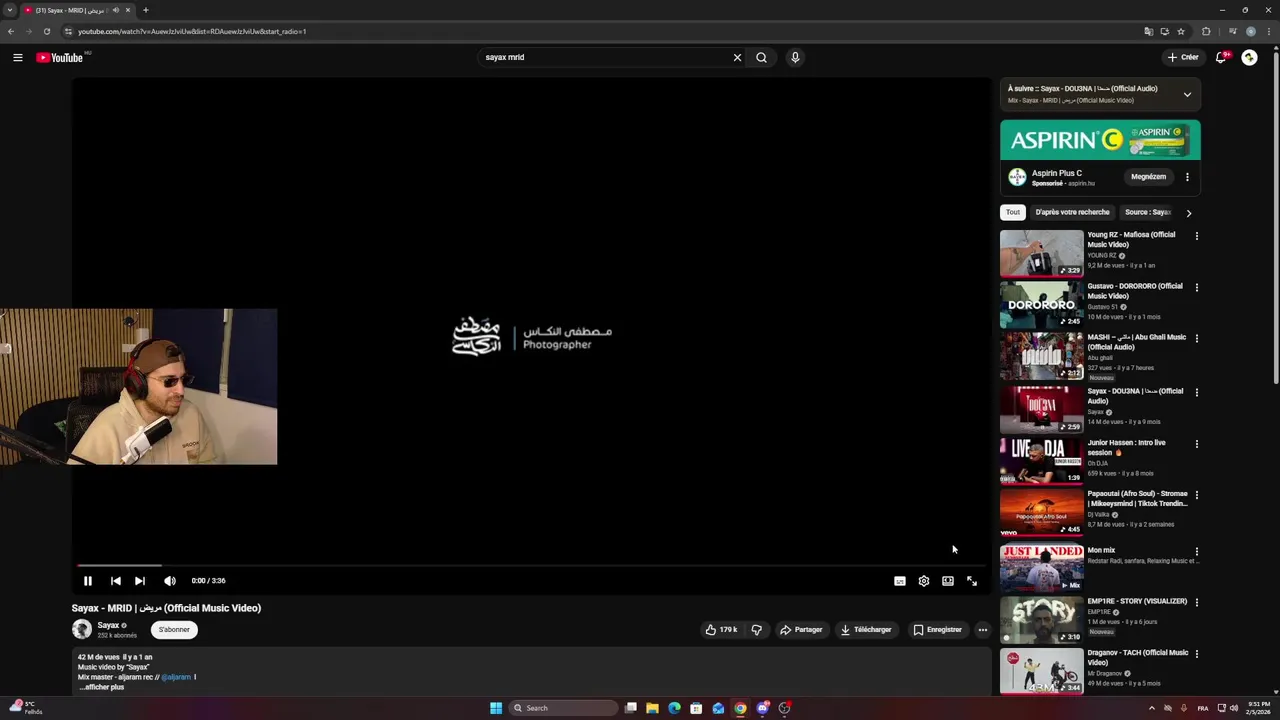Open Aspirin Plus C ad options menu
Viewport: 1280px width, 720px height.
(x=1187, y=177)
